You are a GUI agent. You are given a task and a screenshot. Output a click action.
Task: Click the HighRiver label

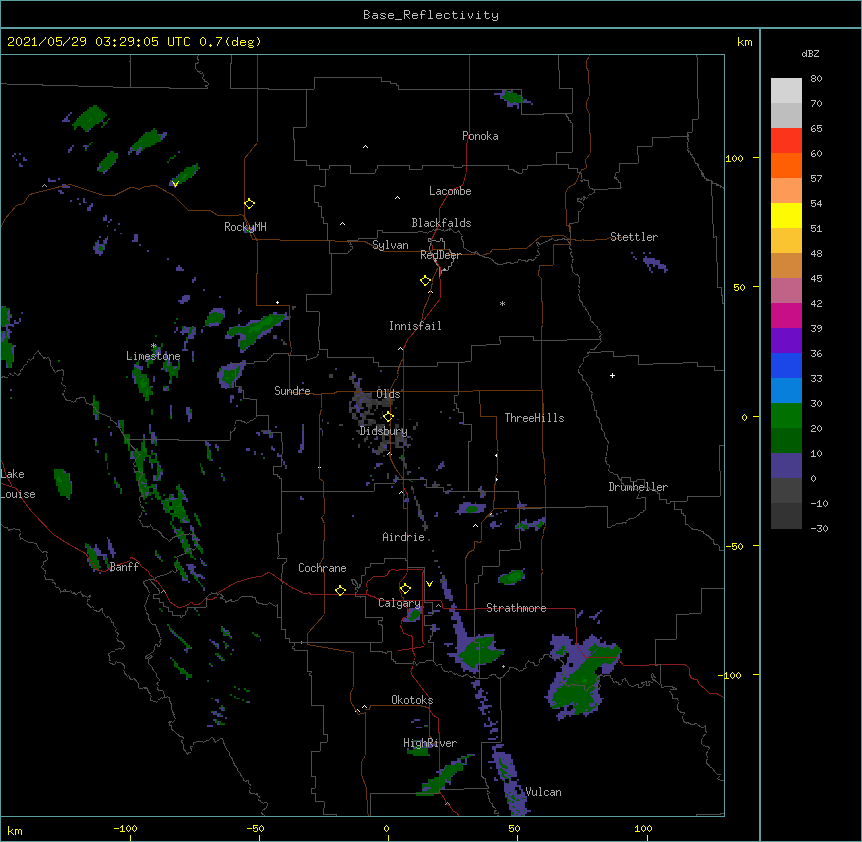pos(430,743)
